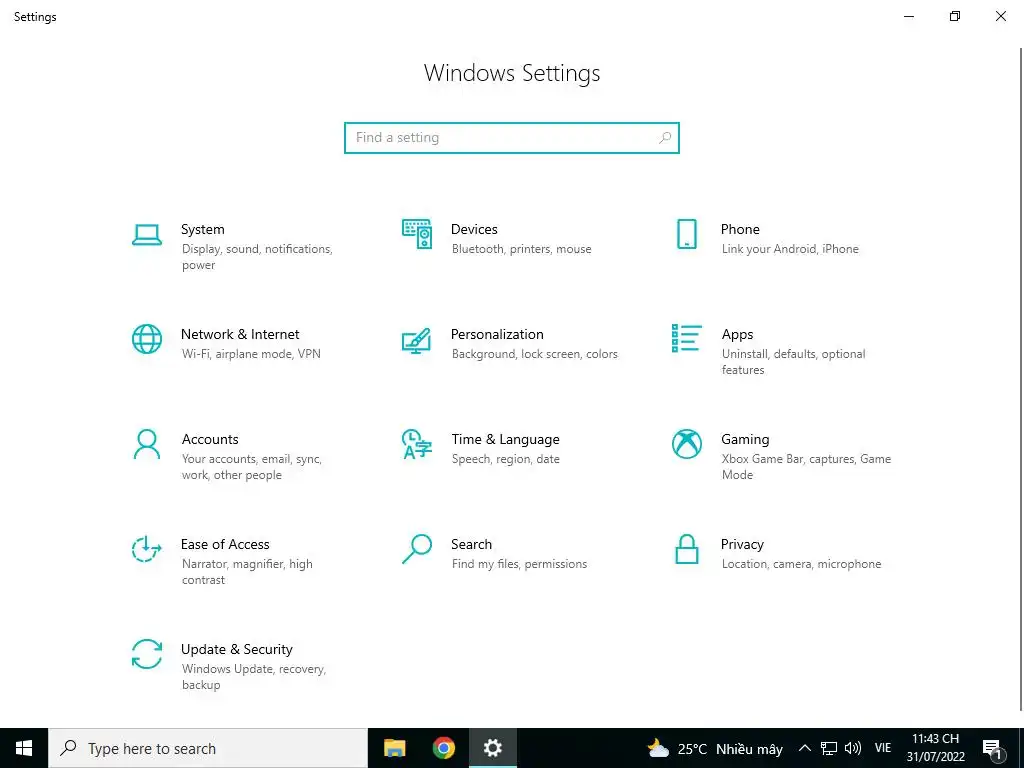Open the Update & Security title
The height and width of the screenshot is (768, 1024).
[x=236, y=650]
